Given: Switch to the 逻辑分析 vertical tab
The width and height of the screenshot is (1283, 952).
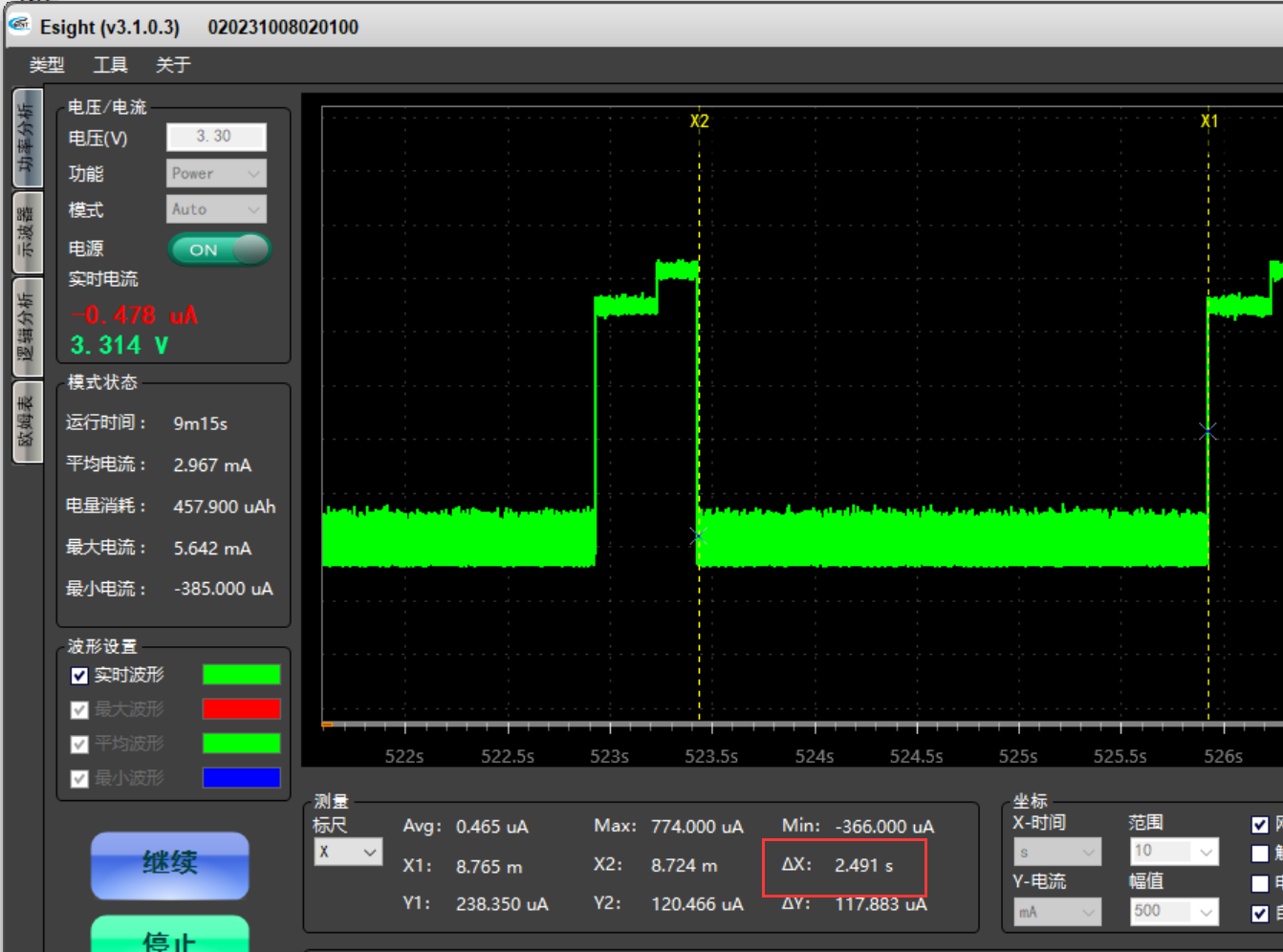Looking at the screenshot, I should pos(27,326).
